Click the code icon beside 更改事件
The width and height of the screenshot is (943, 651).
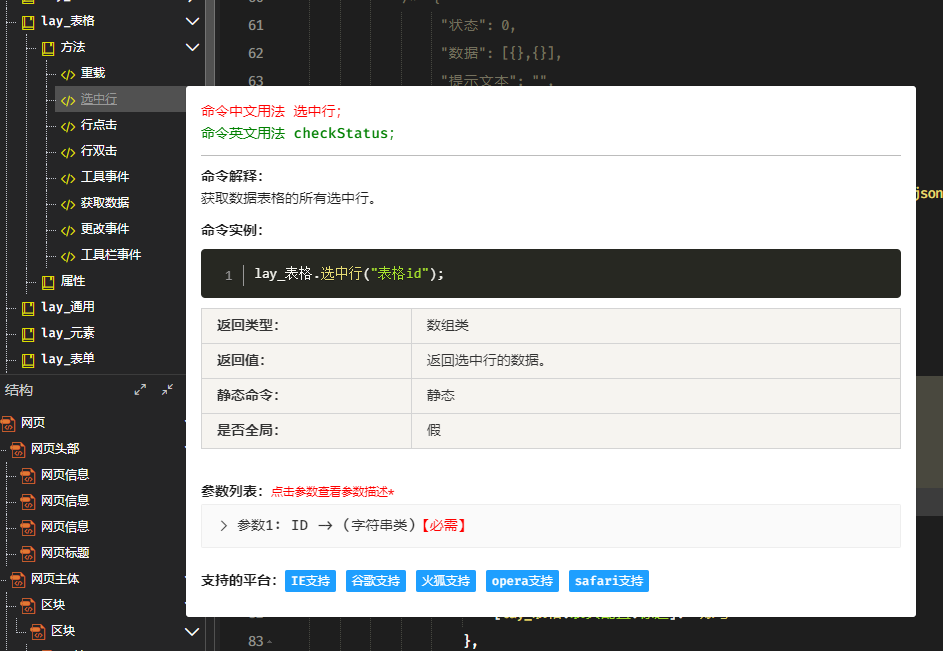pyautogui.click(x=68, y=229)
